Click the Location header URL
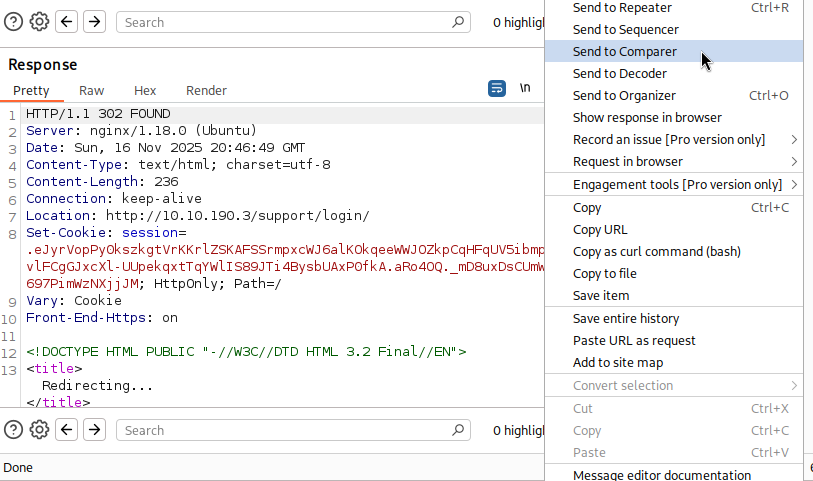 (237, 216)
